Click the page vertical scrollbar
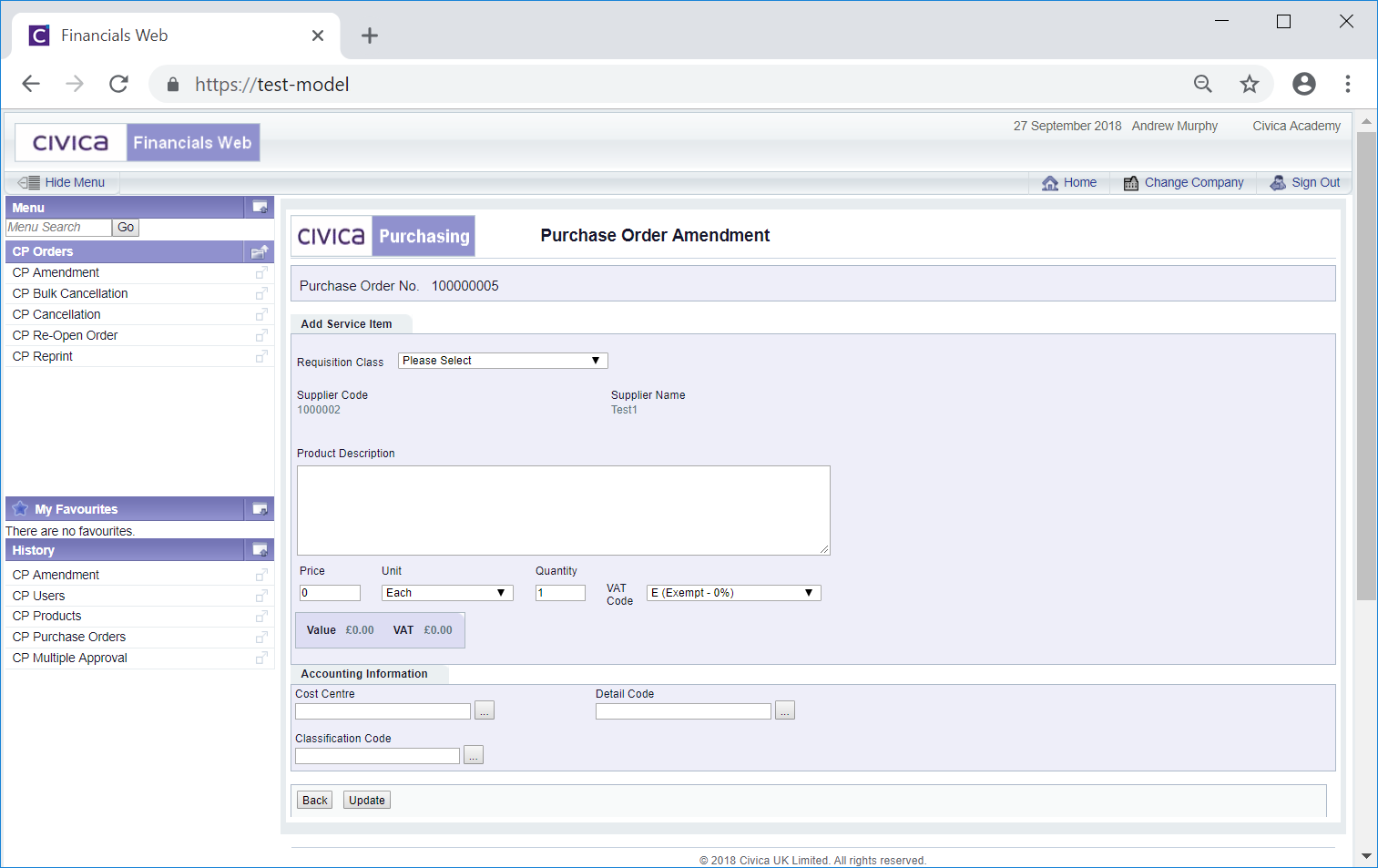The image size is (1378, 868). (x=1366, y=366)
